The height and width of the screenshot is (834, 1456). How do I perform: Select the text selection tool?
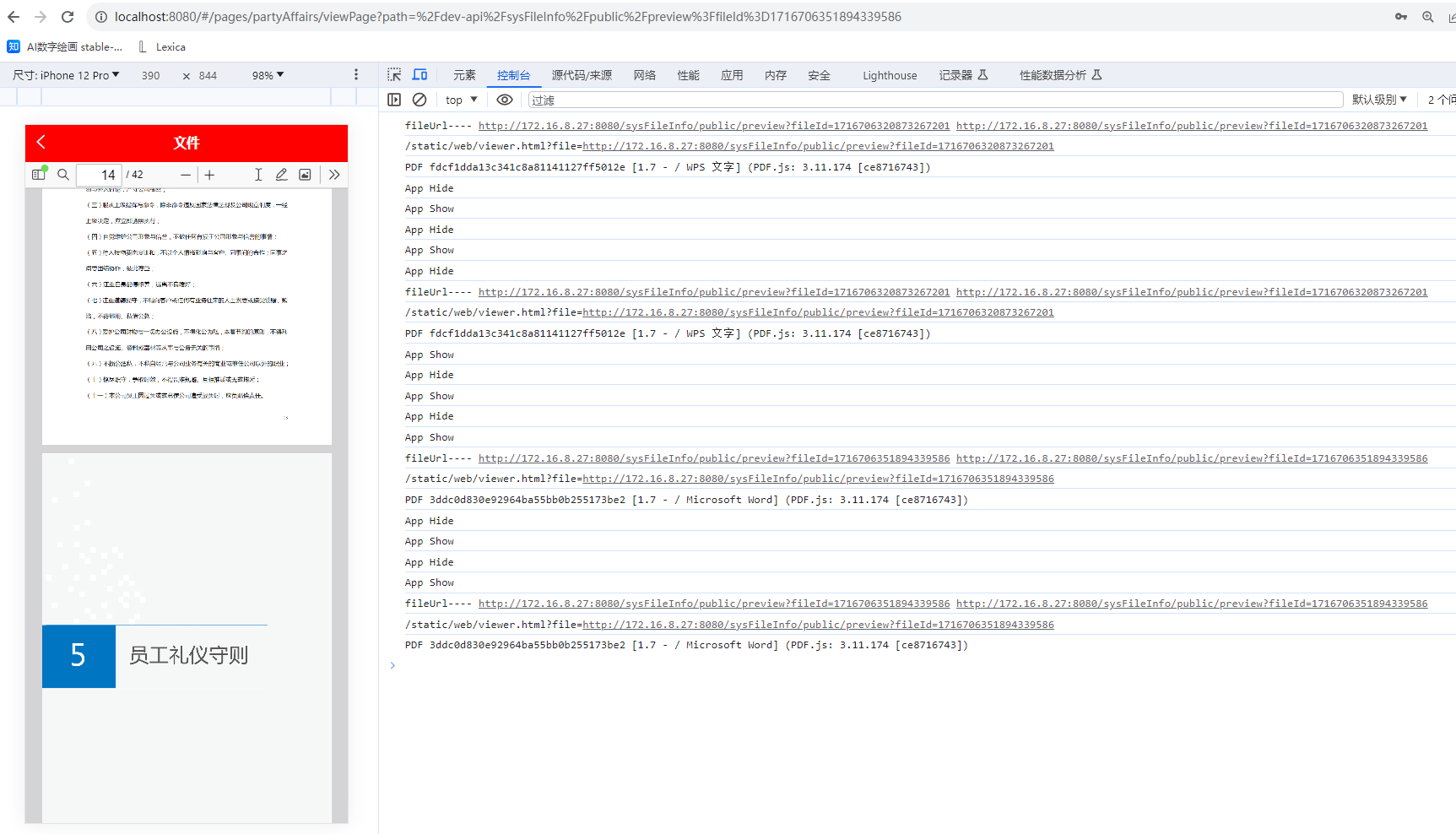tap(258, 175)
